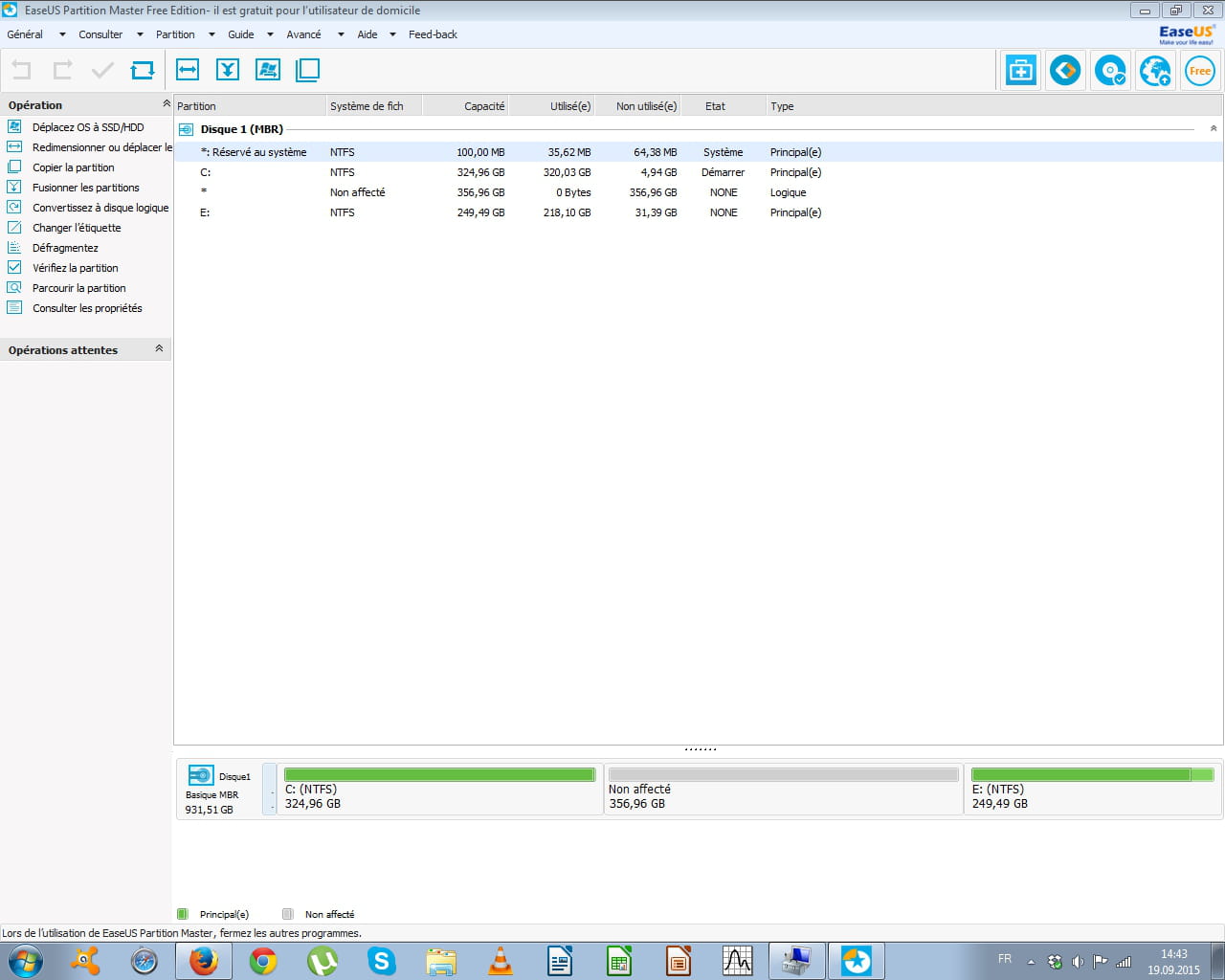Sort by the Type column header

click(994, 106)
